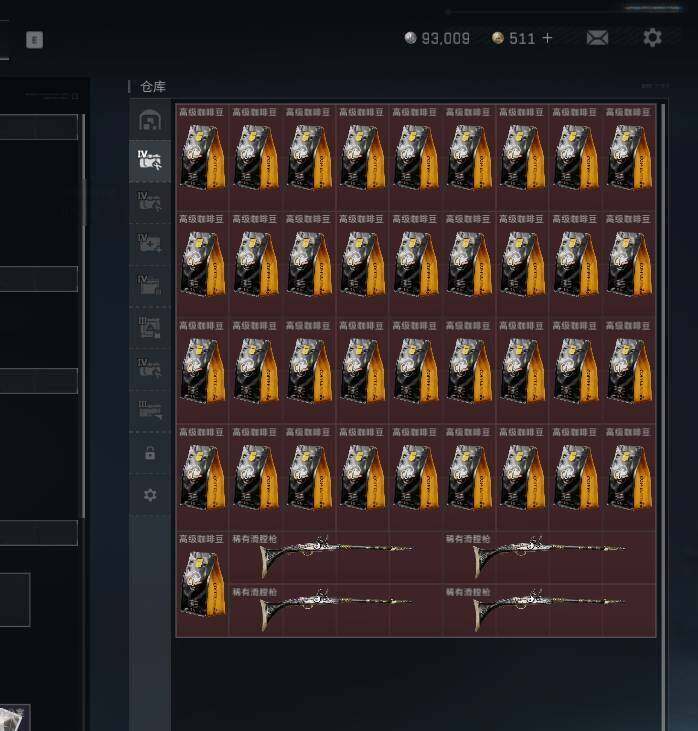Open the game settings gear at top
This screenshot has width=698, height=731.
652,37
